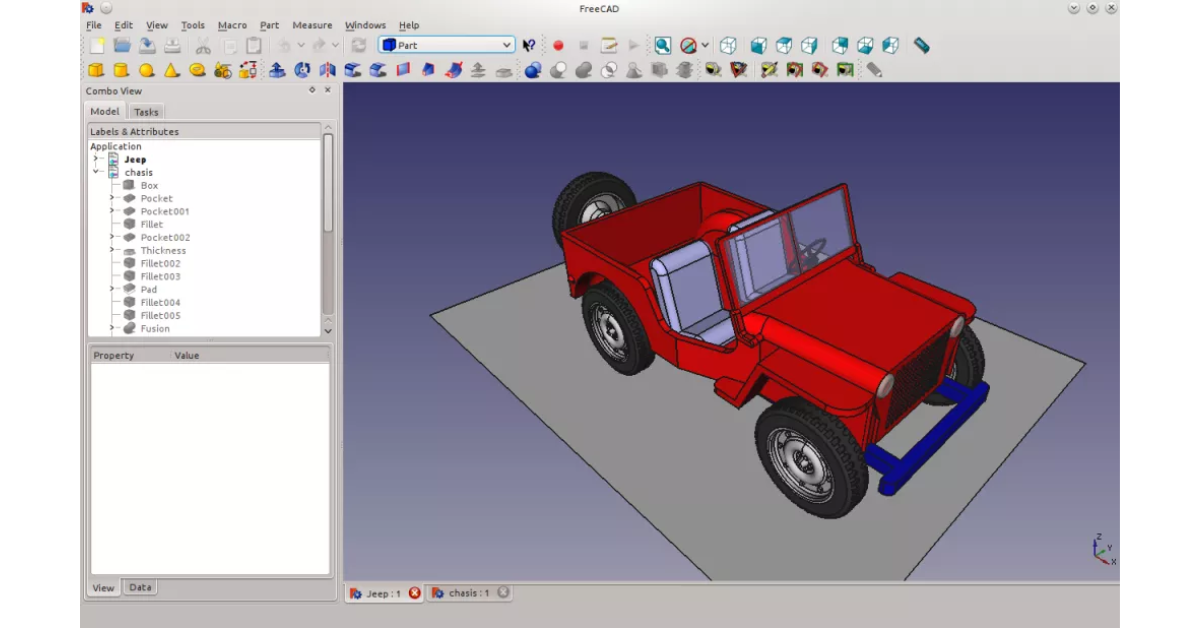
Task: Create a Box primitive
Action: (96, 70)
